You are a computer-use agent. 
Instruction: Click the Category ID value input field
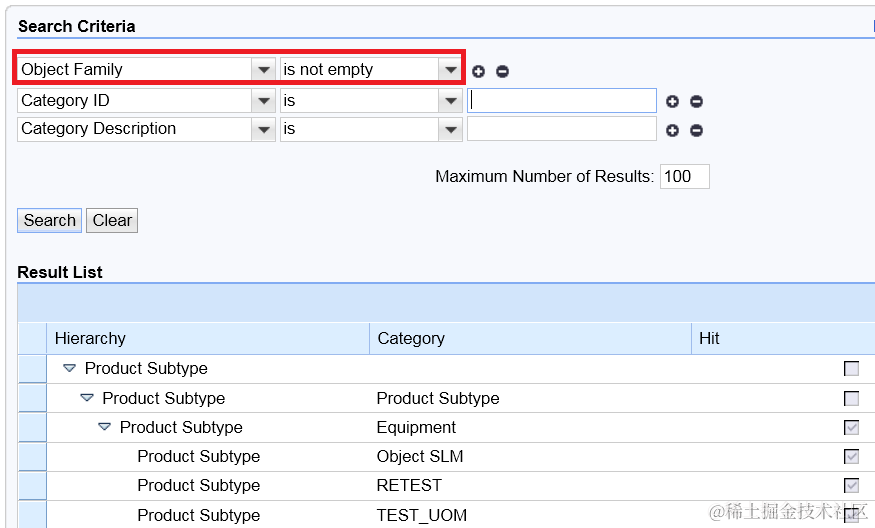562,100
